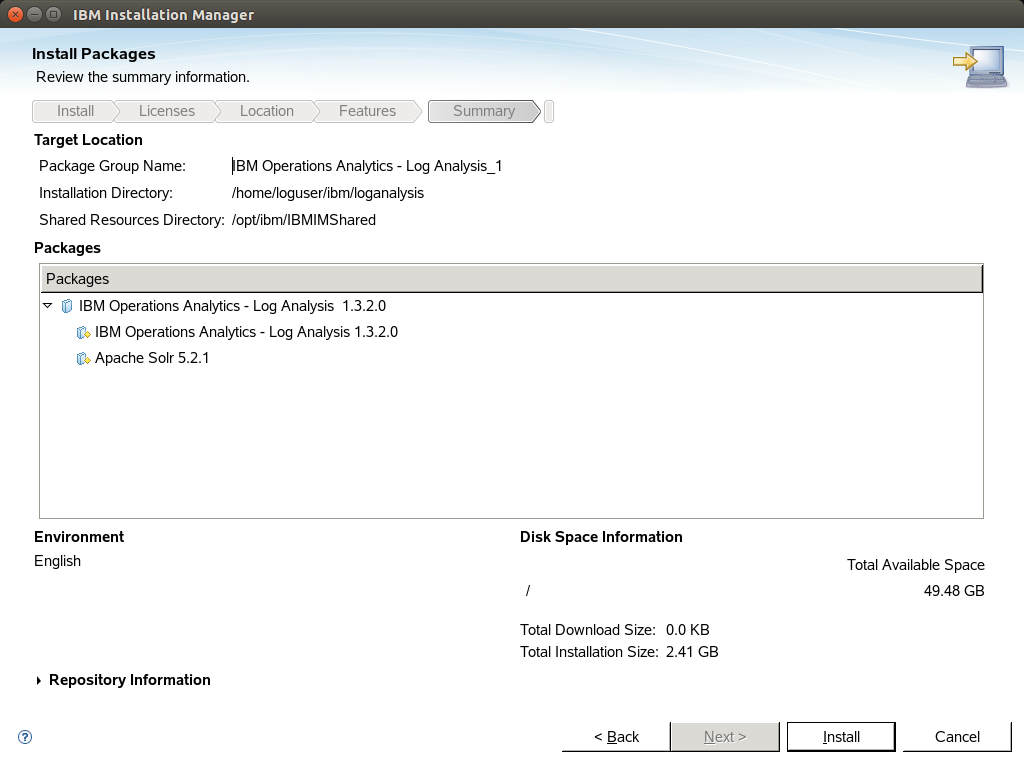Close the IBM Installation Manager window
This screenshot has height=768, width=1024.
click(x=15, y=14)
